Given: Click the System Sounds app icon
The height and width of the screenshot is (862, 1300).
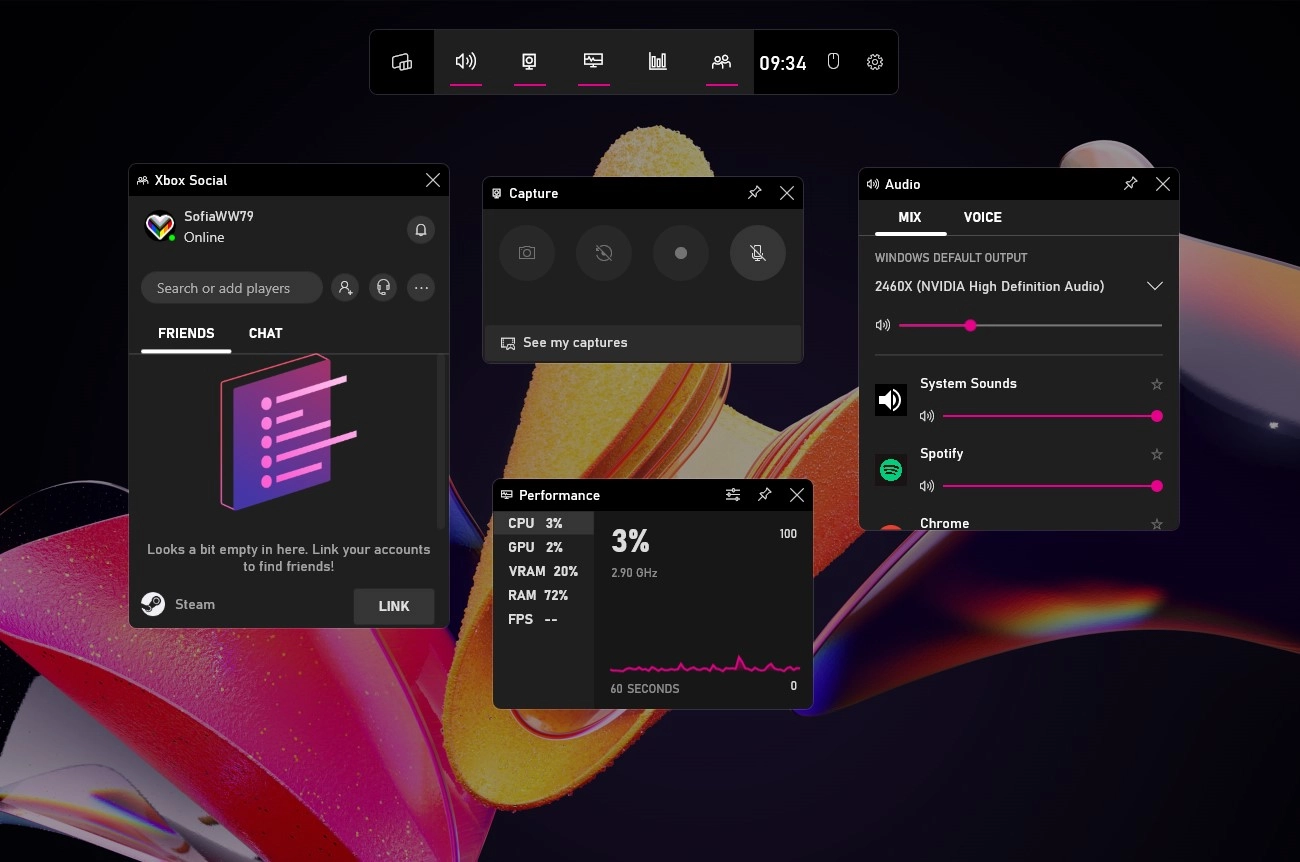Looking at the screenshot, I should pyautogui.click(x=891, y=400).
